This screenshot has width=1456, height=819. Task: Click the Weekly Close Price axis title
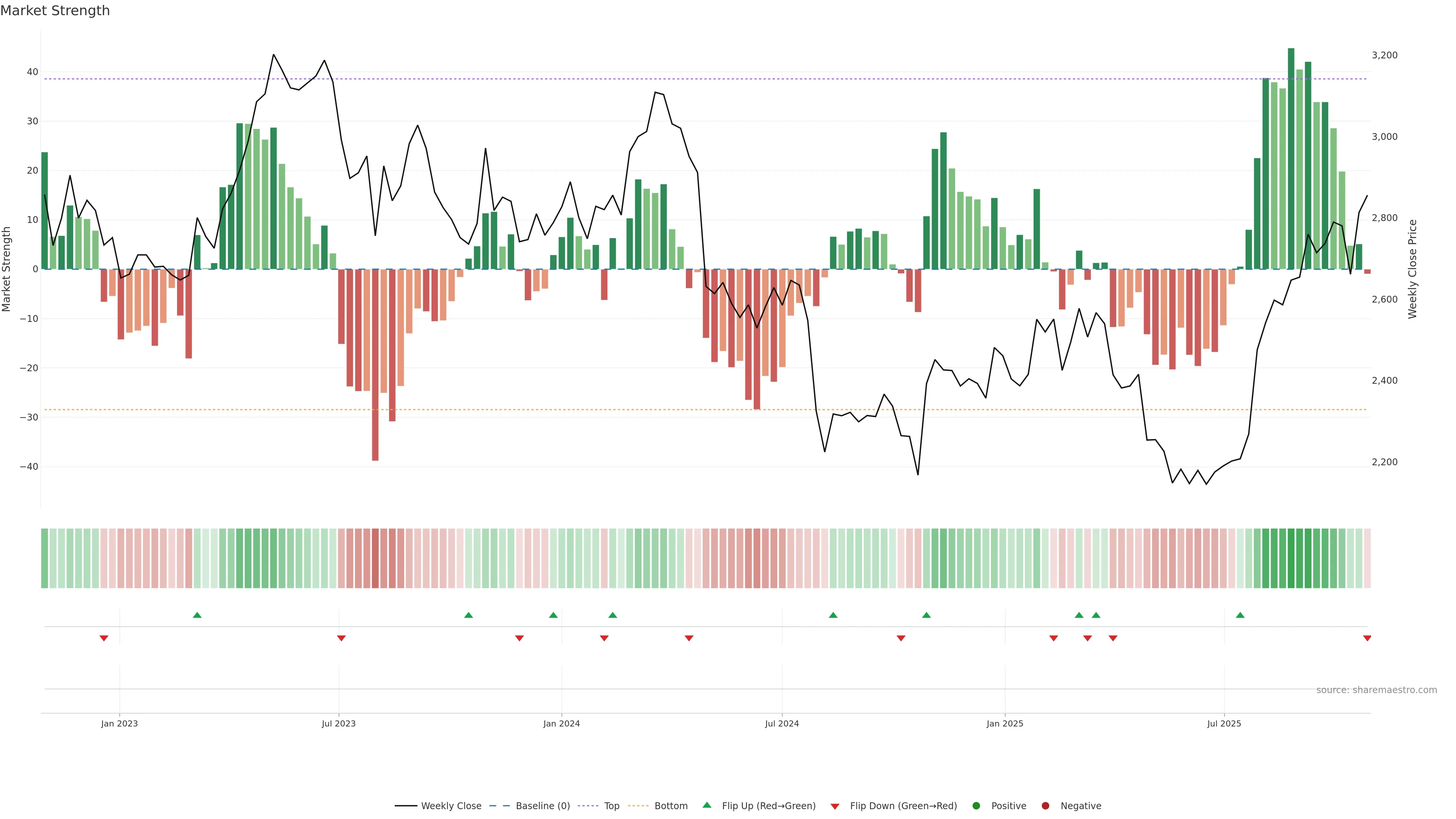click(x=1412, y=269)
